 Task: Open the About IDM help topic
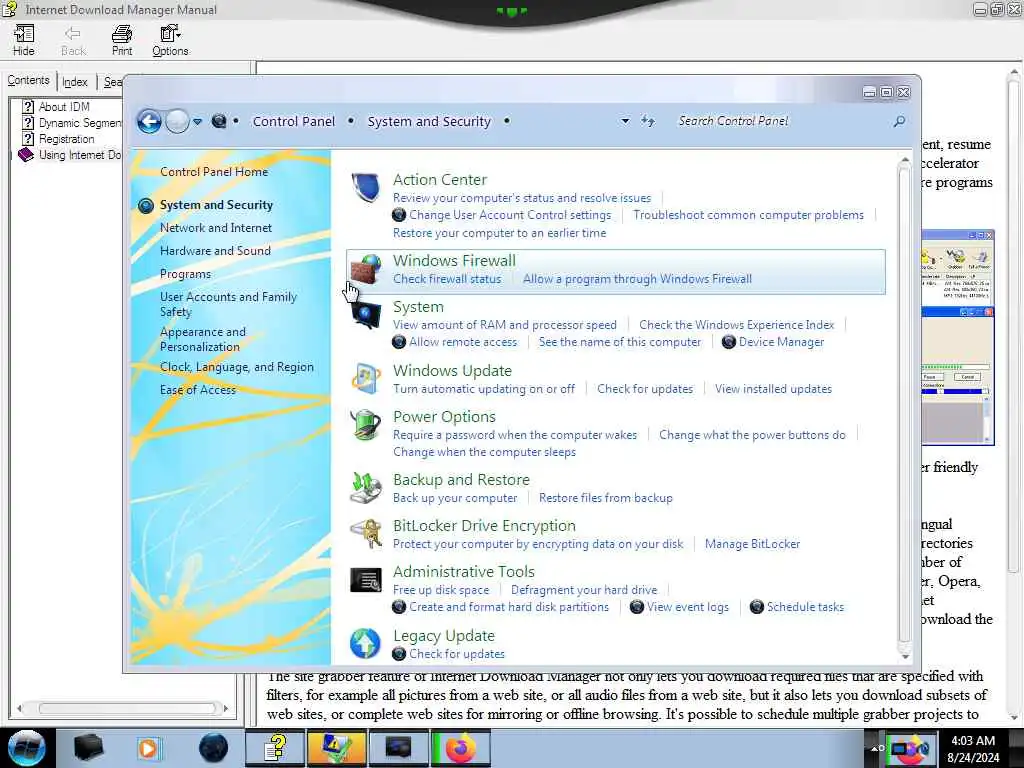point(63,106)
